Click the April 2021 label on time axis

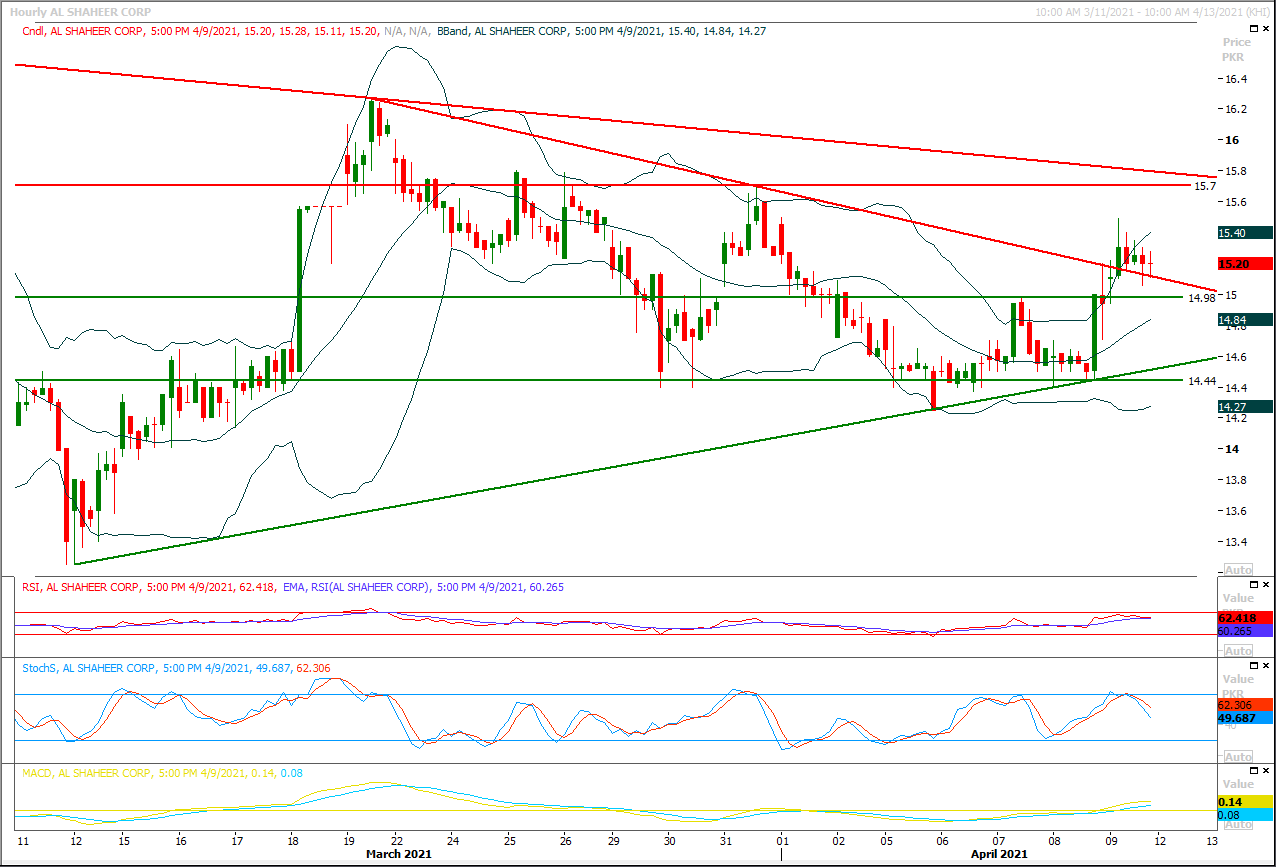click(x=998, y=854)
